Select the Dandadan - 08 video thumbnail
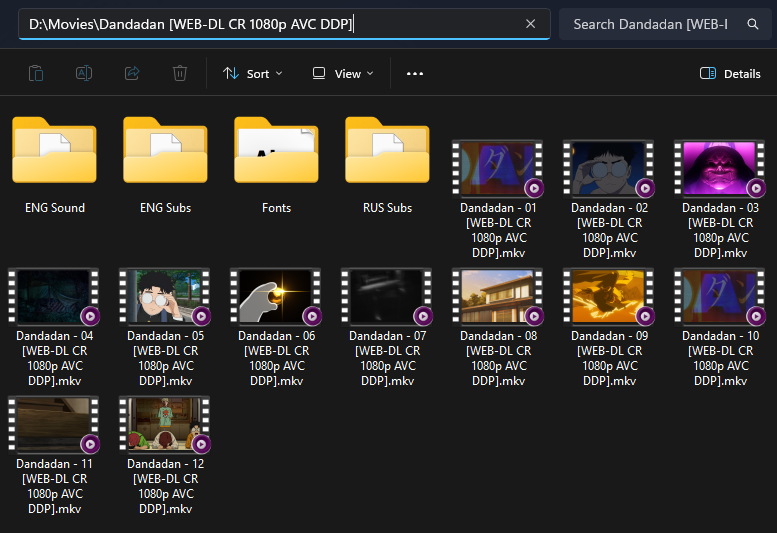The image size is (777, 533). [x=498, y=296]
